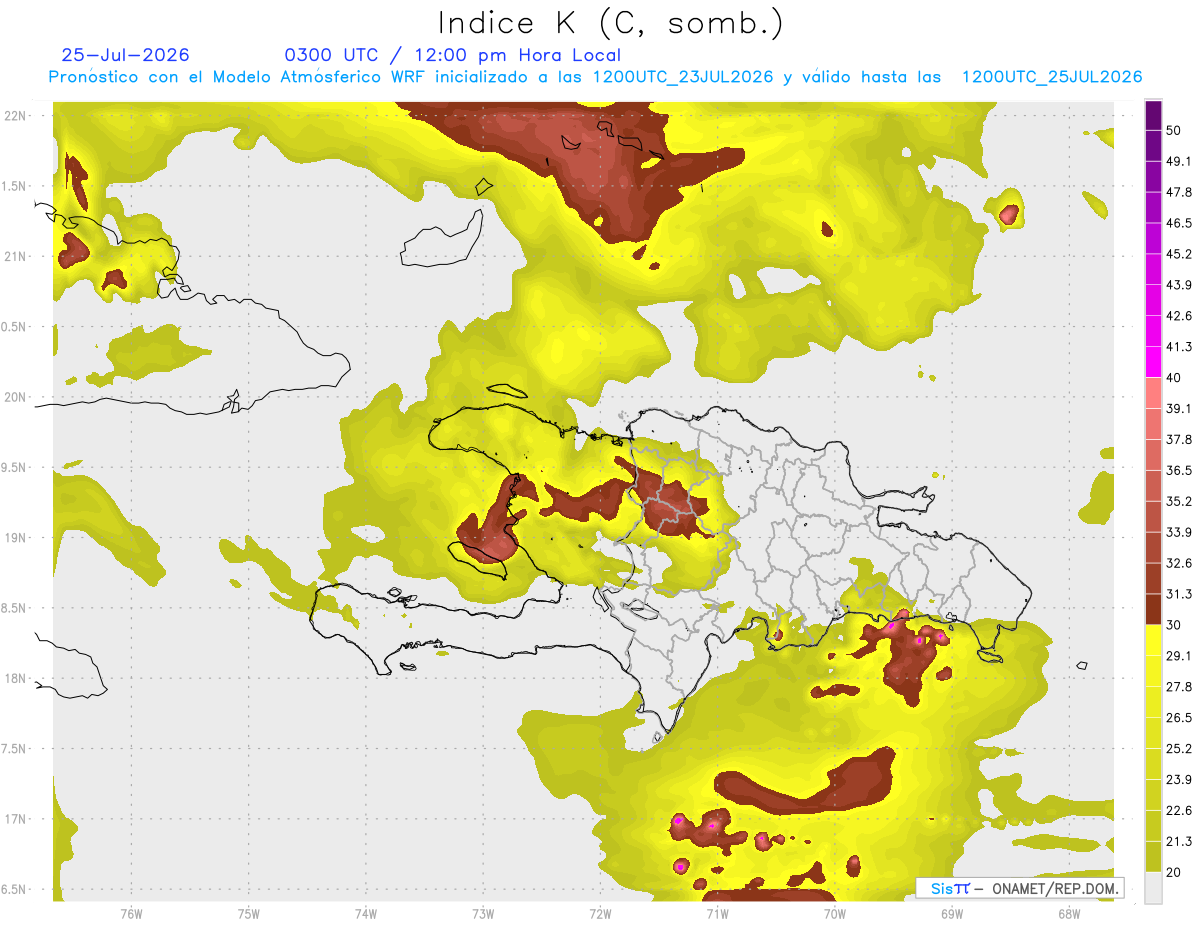This screenshot has width=1200, height=927.
Task: Click the dark purple top colorbar swatch
Action: click(x=1154, y=115)
